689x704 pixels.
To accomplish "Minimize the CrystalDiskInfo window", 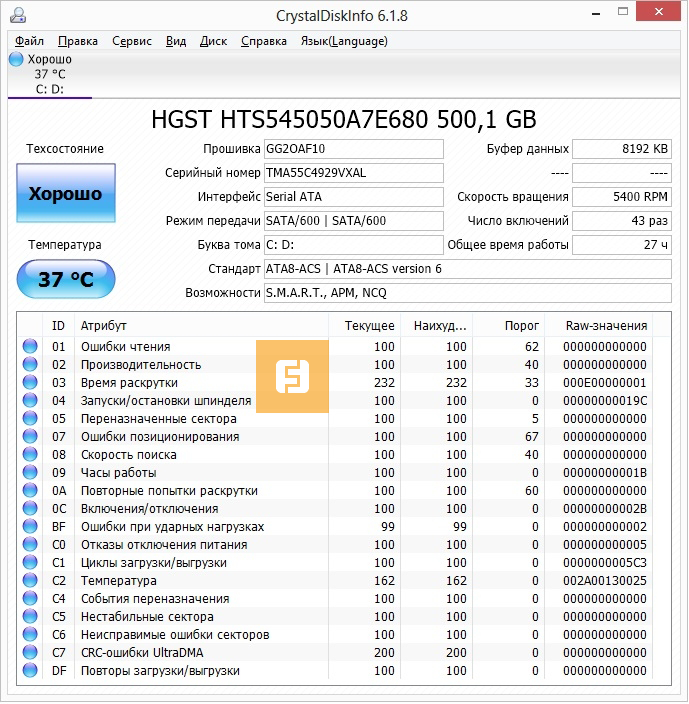I will [x=596, y=13].
